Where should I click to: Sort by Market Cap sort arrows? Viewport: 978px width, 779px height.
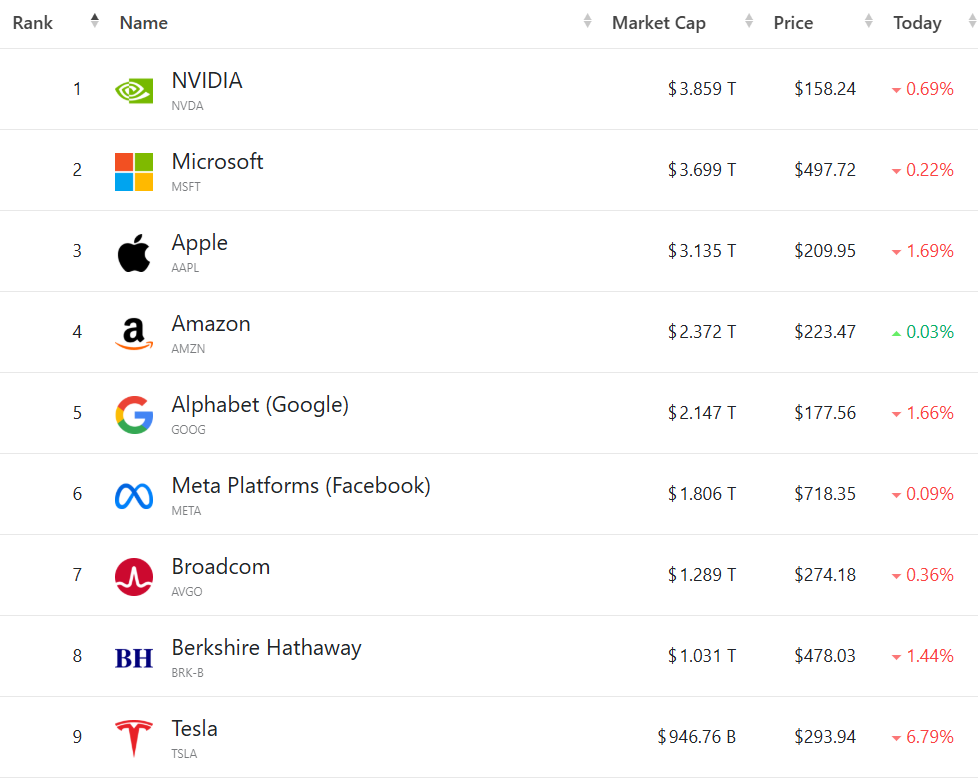coord(749,22)
